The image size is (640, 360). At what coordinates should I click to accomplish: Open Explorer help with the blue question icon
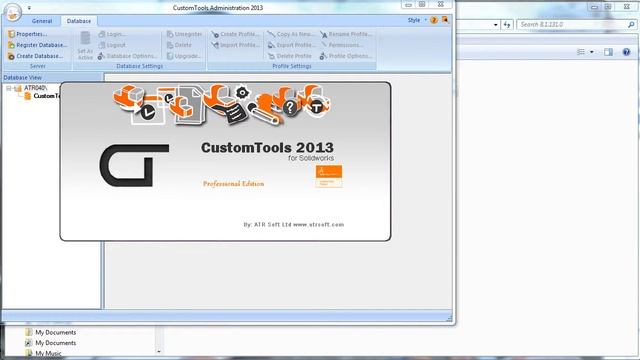[627, 52]
